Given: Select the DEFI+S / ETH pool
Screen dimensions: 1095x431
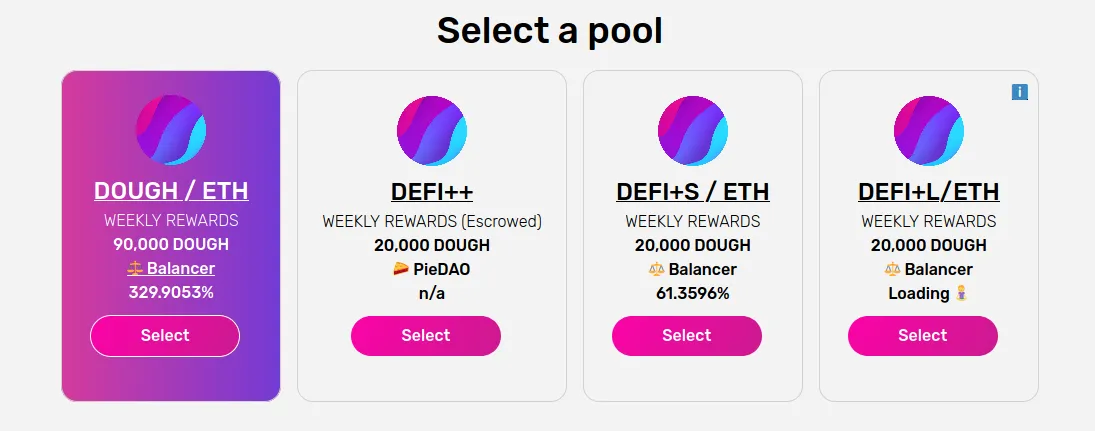Looking at the screenshot, I should pyautogui.click(x=687, y=335).
